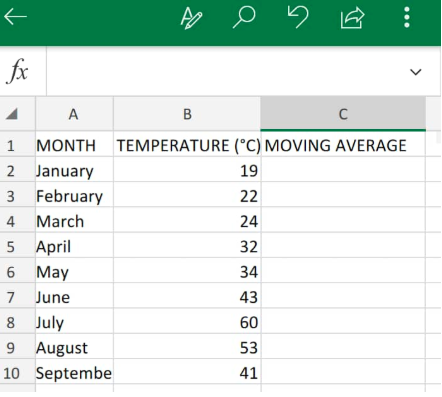
Task: Tap the fx insert function icon
Action: (17, 71)
